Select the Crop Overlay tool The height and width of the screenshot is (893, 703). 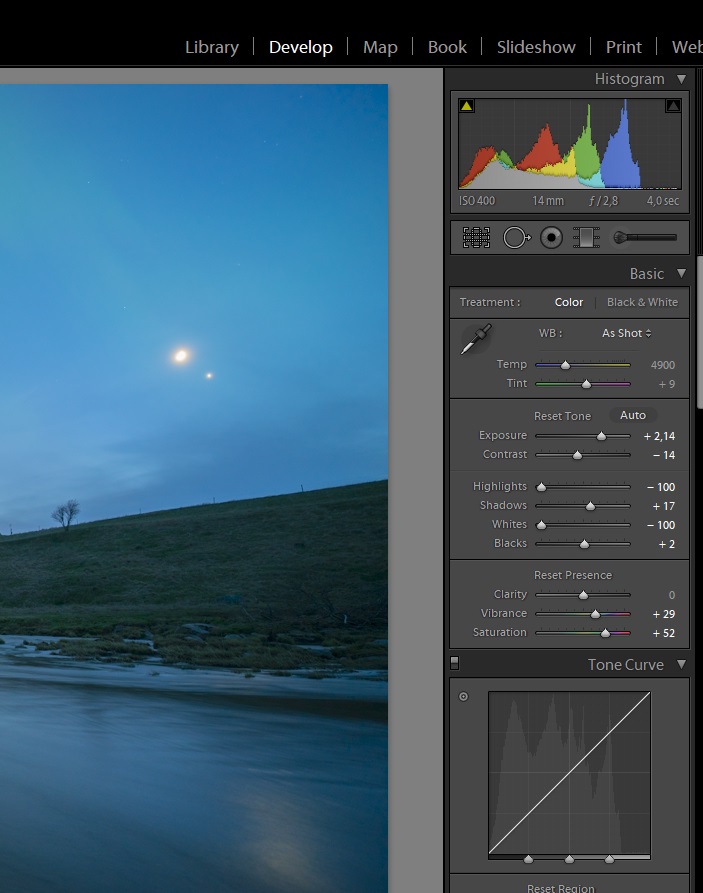[x=476, y=237]
